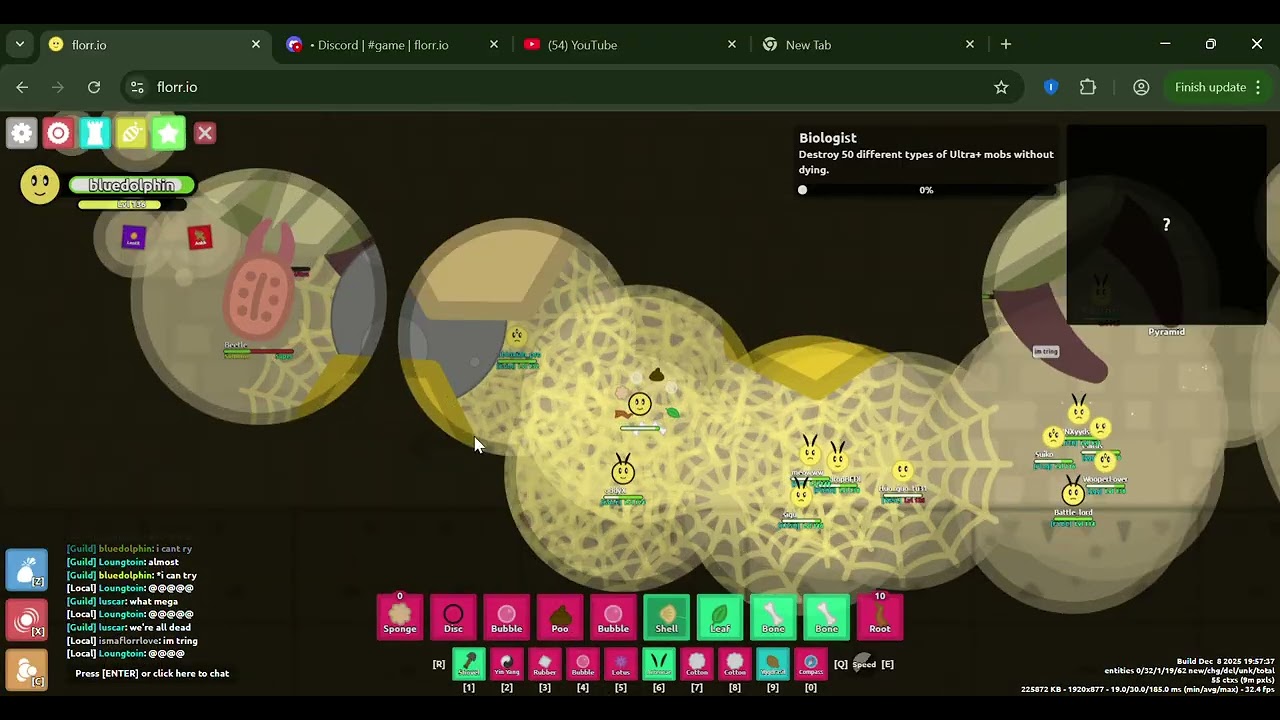Viewport: 1280px width, 720px height.
Task: Click the player smiley avatar icon
Action: (x=40, y=185)
